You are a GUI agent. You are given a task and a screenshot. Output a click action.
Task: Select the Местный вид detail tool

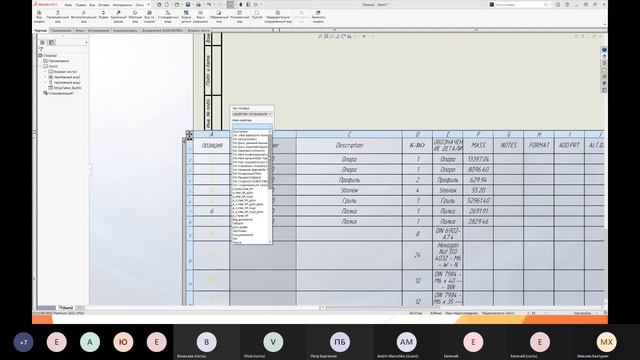[135, 16]
